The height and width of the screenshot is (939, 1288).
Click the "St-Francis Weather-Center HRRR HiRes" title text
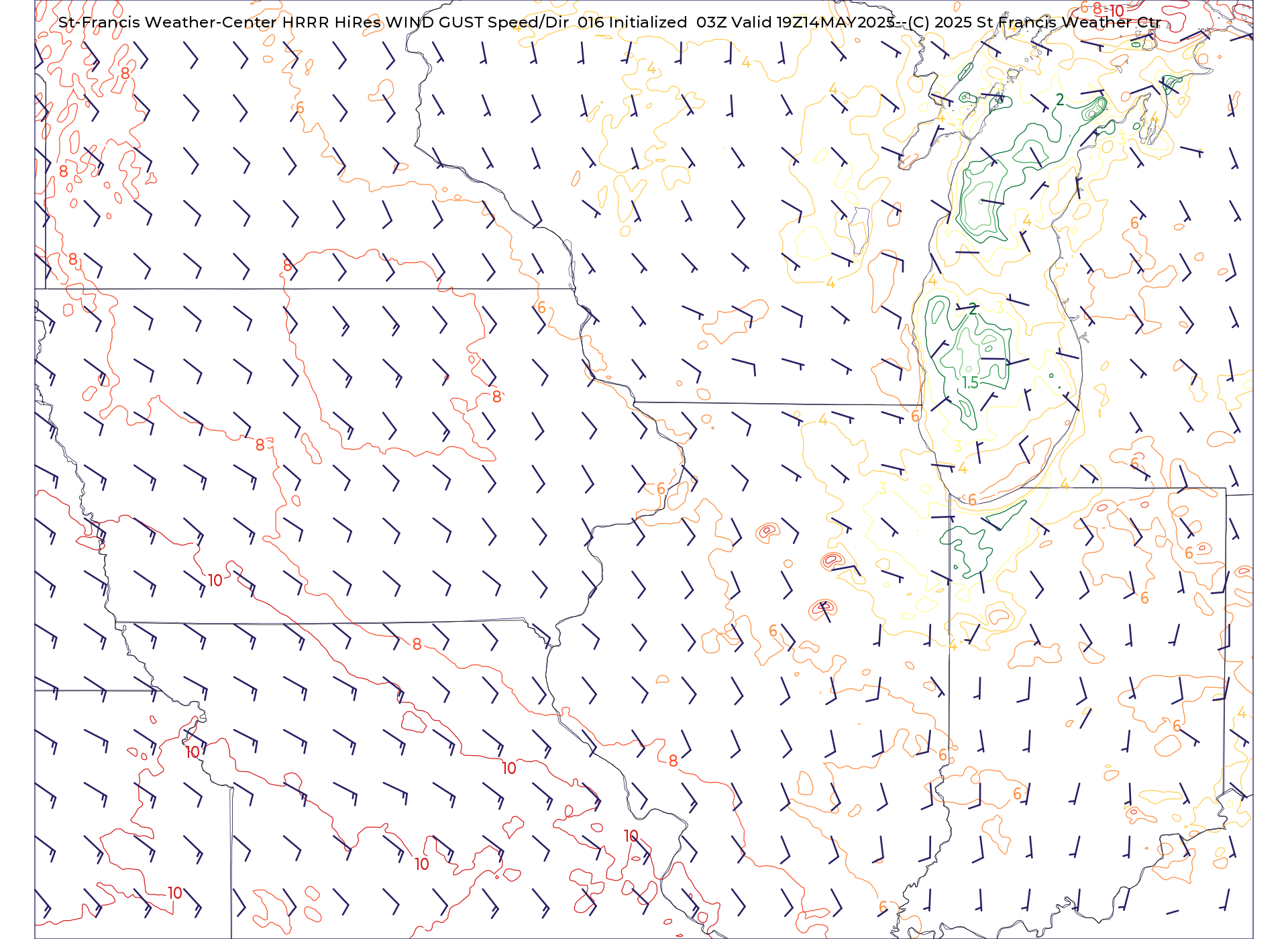(x=219, y=22)
